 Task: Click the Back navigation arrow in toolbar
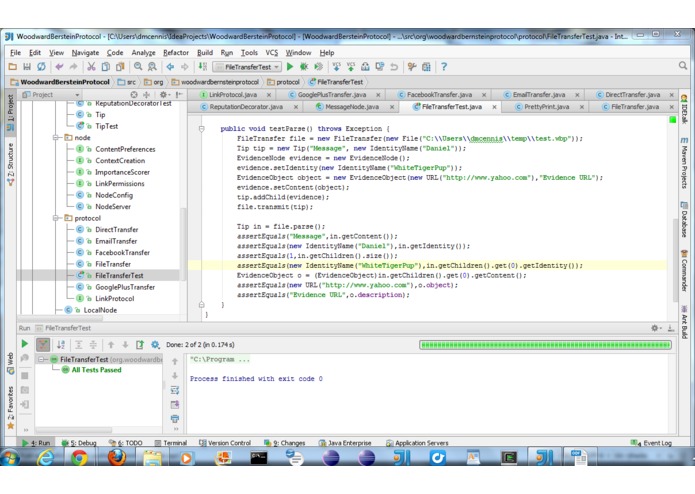[170, 67]
